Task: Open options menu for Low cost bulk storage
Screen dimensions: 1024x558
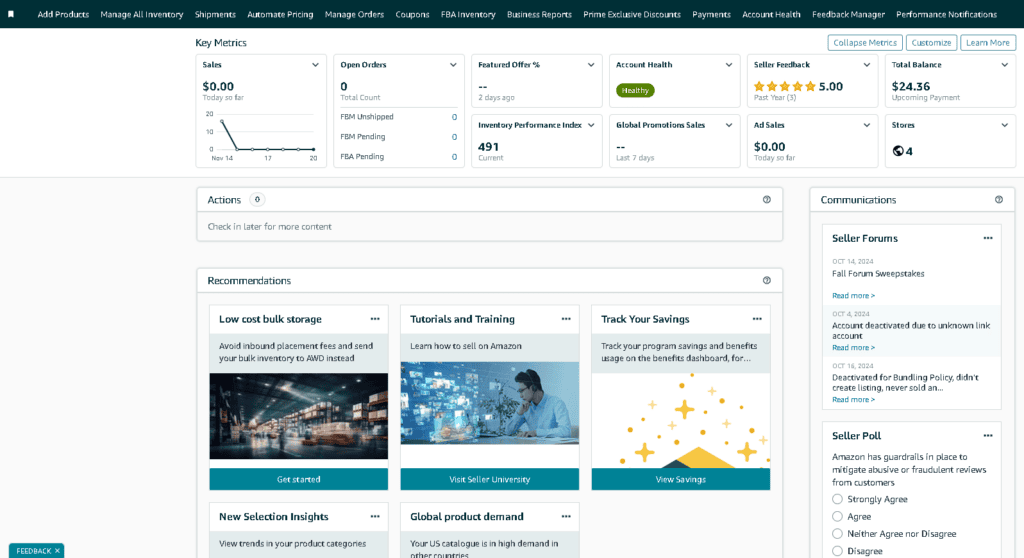Action: (x=375, y=319)
